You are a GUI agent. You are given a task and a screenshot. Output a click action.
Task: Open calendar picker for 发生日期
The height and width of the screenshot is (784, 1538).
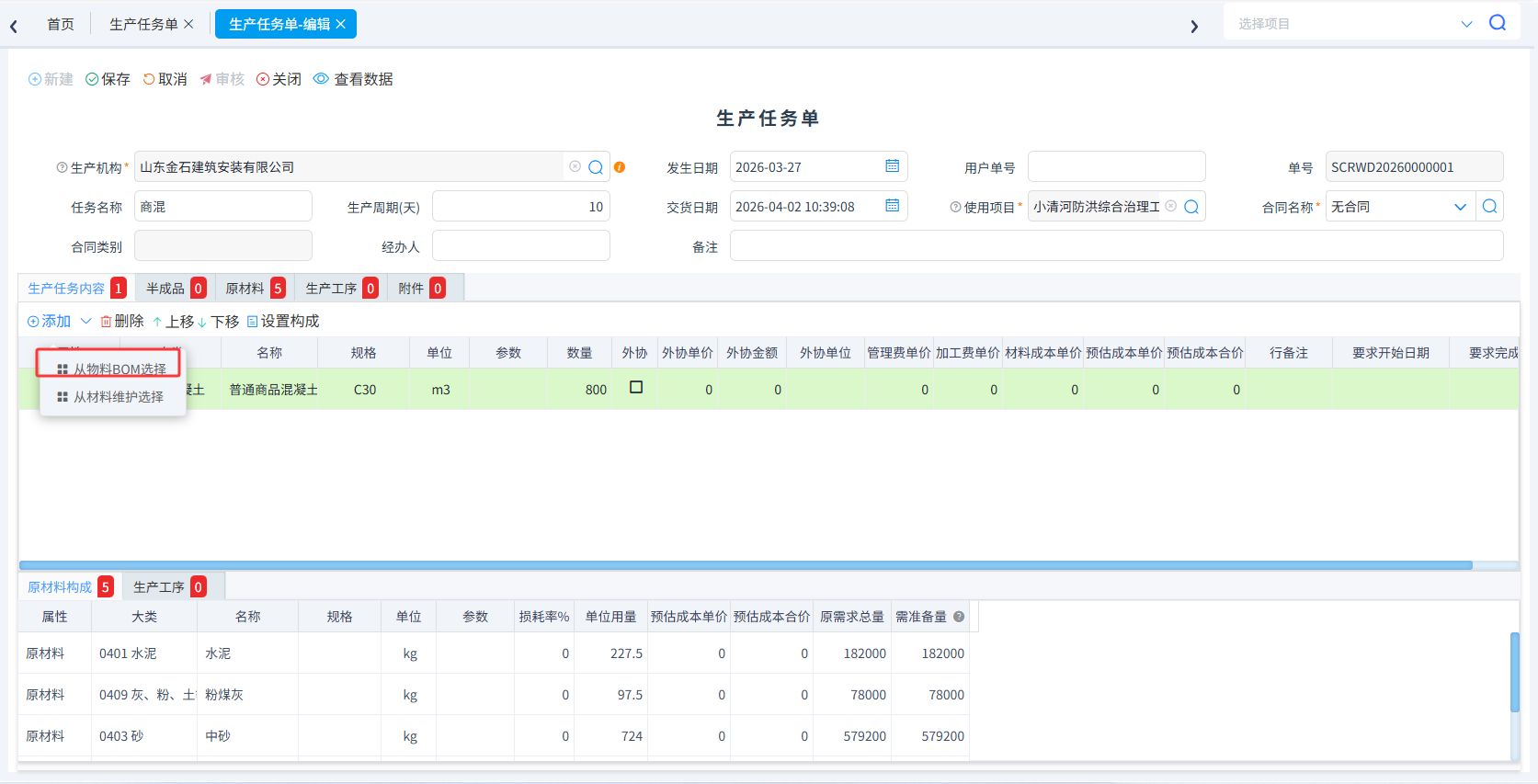pyautogui.click(x=892, y=166)
